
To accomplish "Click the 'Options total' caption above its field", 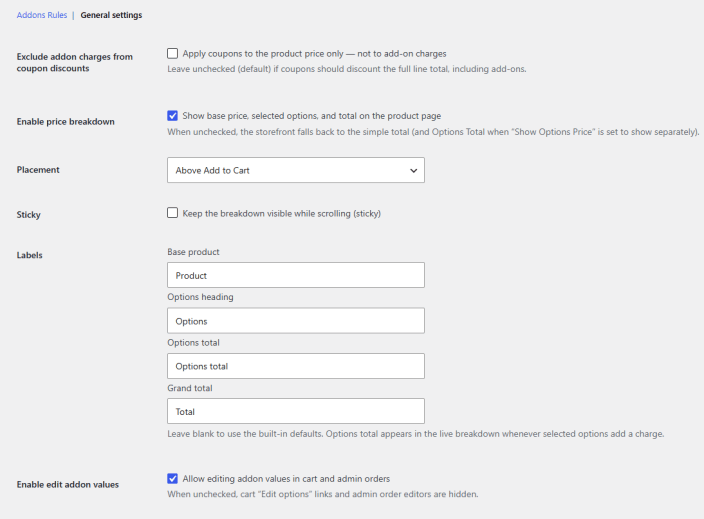I will click(x=194, y=343).
